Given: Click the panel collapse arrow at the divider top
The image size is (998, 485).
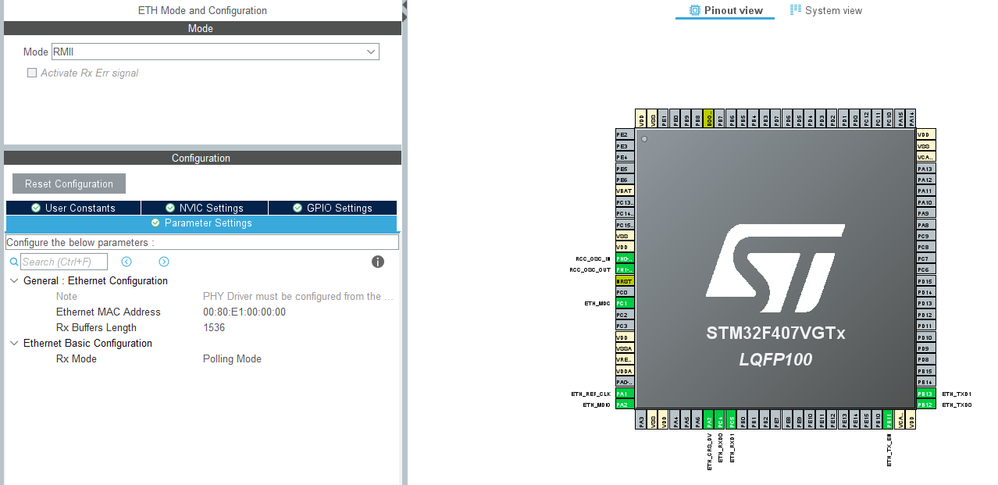Looking at the screenshot, I should [405, 4].
